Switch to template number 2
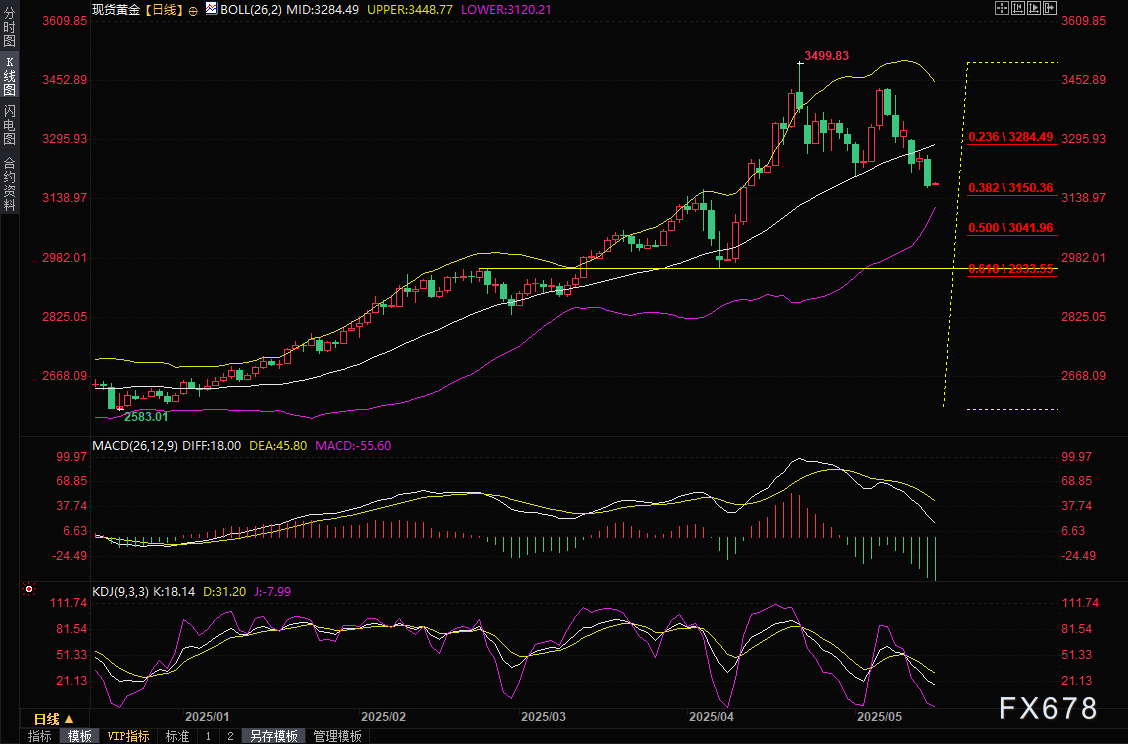This screenshot has height=744, width=1128. [230, 736]
